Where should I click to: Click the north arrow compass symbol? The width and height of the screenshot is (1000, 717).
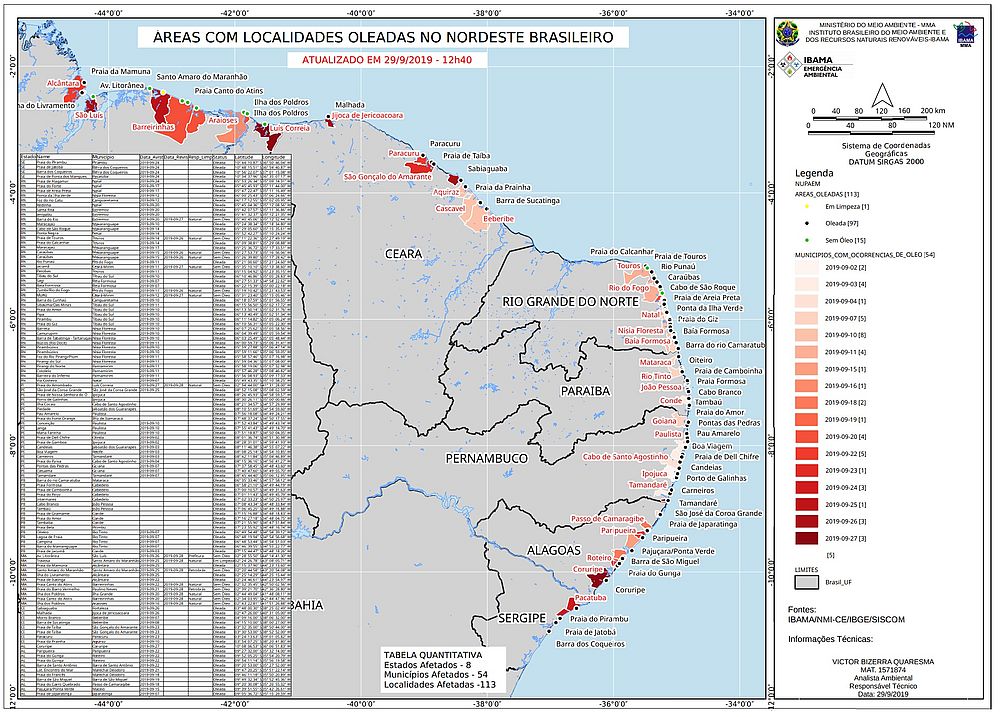pos(881,94)
